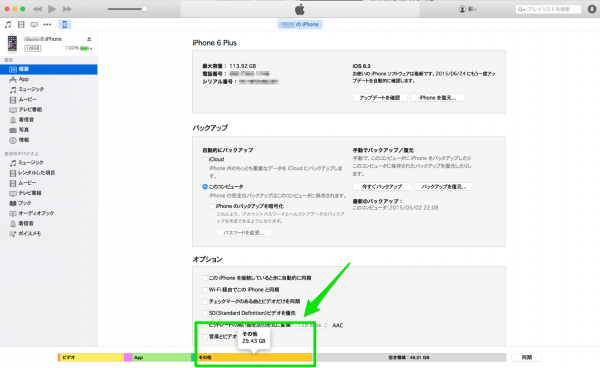Open ムービー under the 設定 section

coord(49,99)
